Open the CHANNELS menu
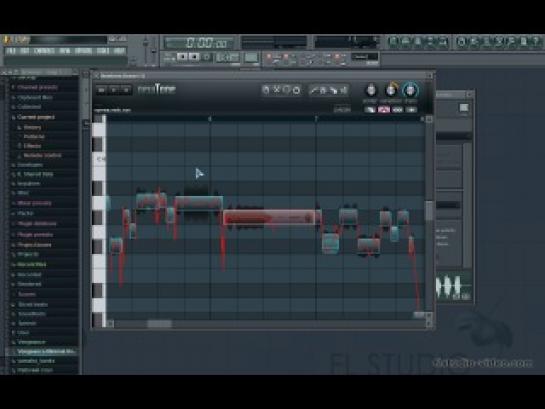Image resolution: width=545 pixels, height=409 pixels. coord(44,51)
